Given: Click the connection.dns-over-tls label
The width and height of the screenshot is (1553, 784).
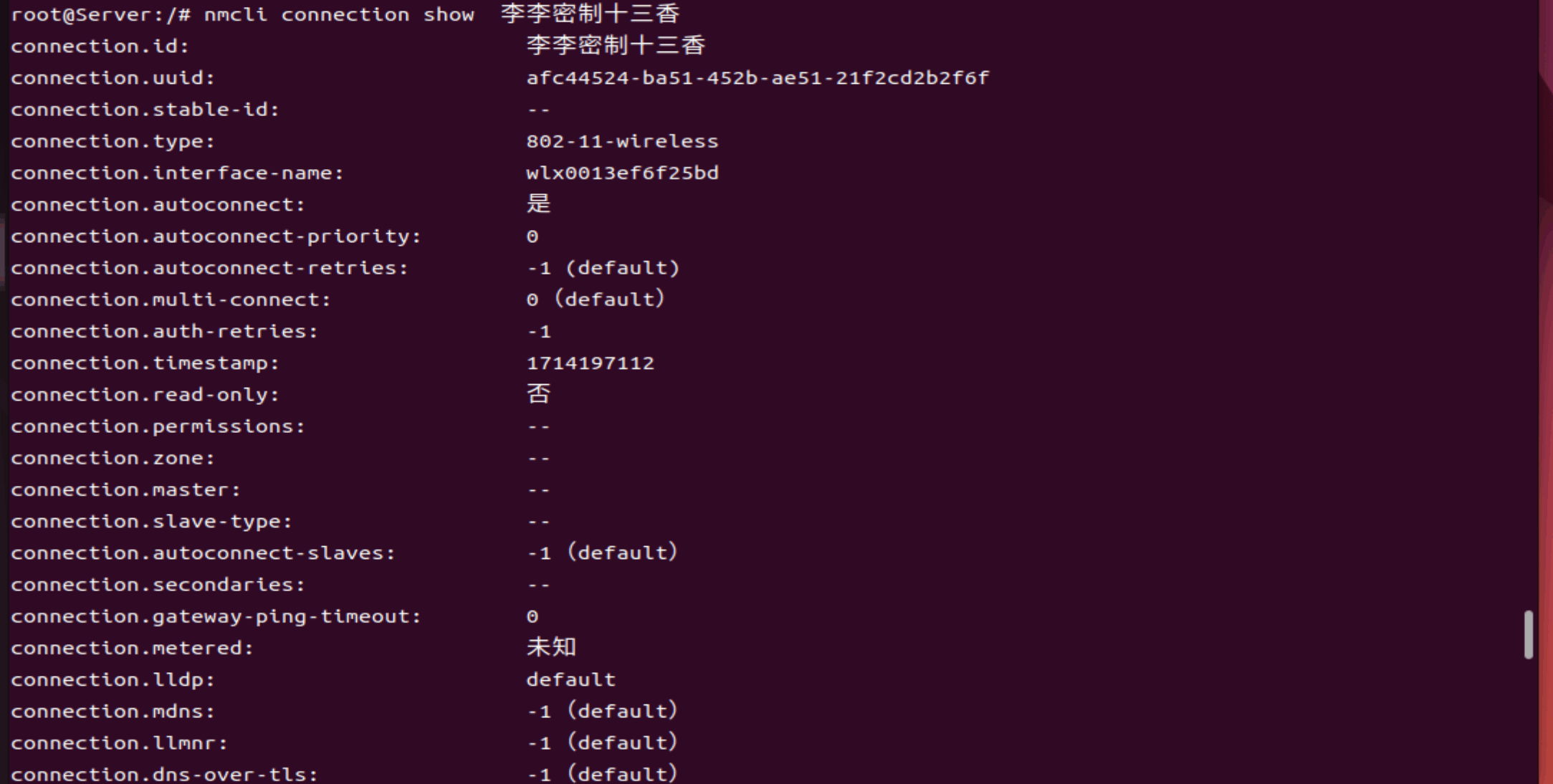Looking at the screenshot, I should click(x=164, y=775).
